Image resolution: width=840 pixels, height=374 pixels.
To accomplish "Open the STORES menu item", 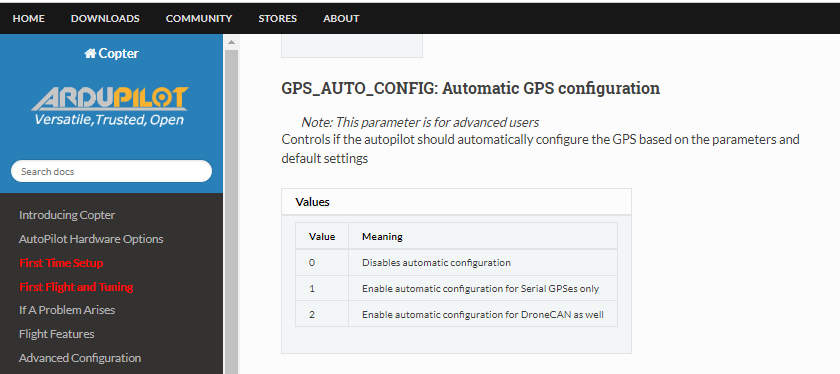I will [x=278, y=18].
